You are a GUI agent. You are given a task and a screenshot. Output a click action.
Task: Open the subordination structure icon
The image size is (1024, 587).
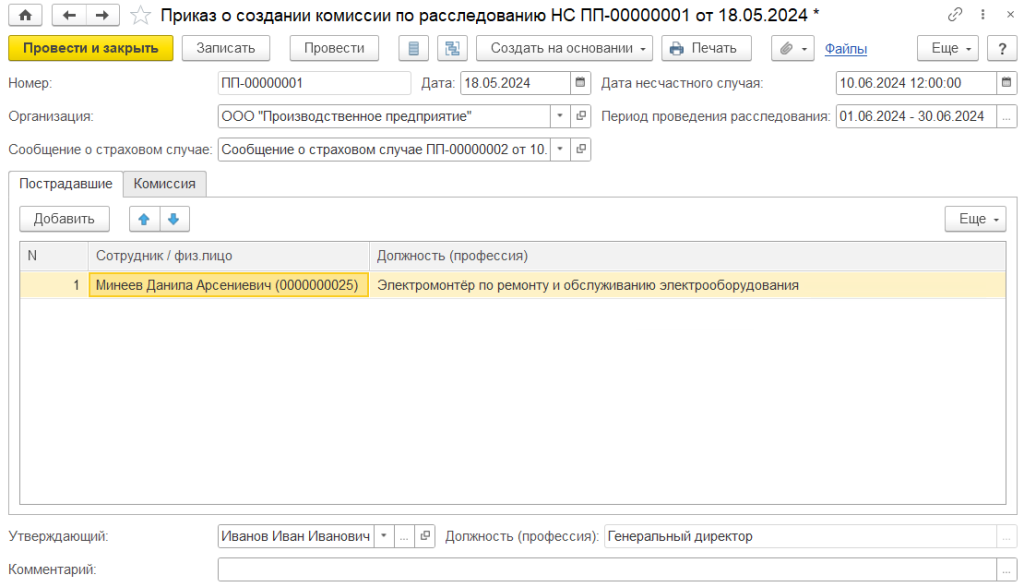point(453,48)
